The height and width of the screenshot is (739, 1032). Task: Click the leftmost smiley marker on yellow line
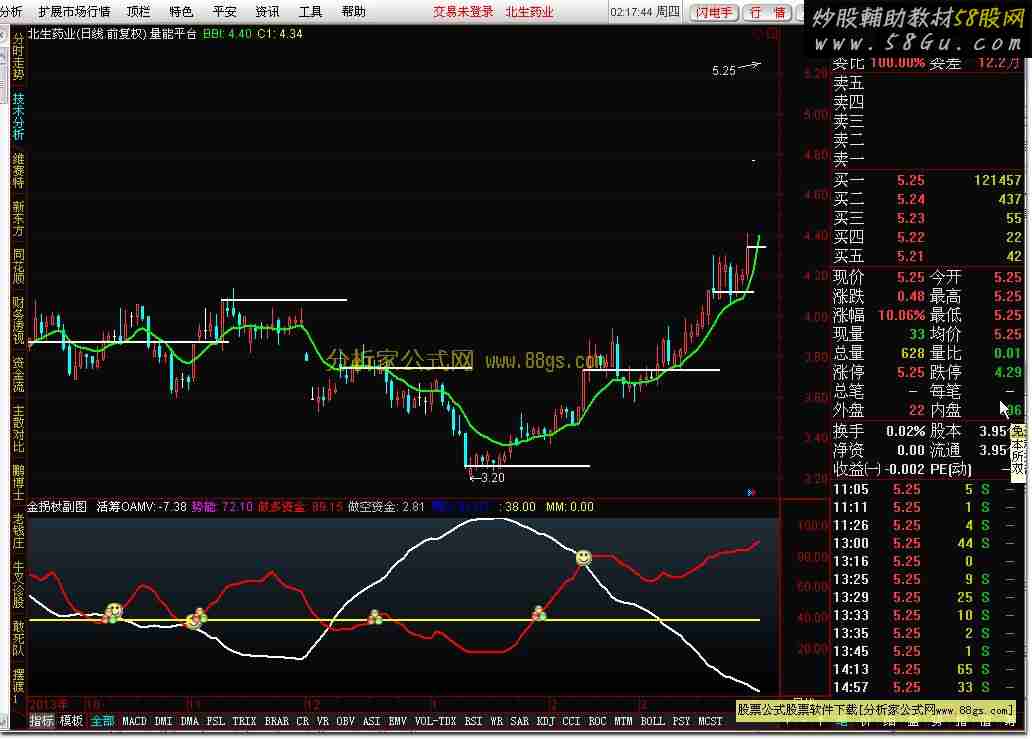coord(113,611)
